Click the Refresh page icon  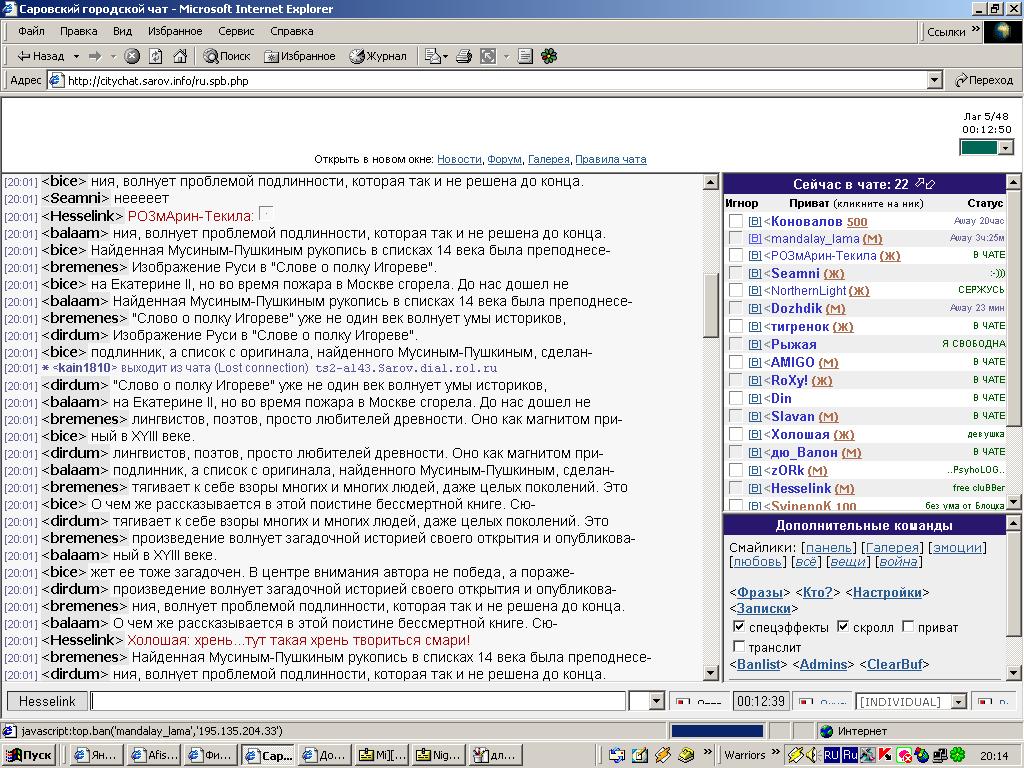tap(156, 56)
